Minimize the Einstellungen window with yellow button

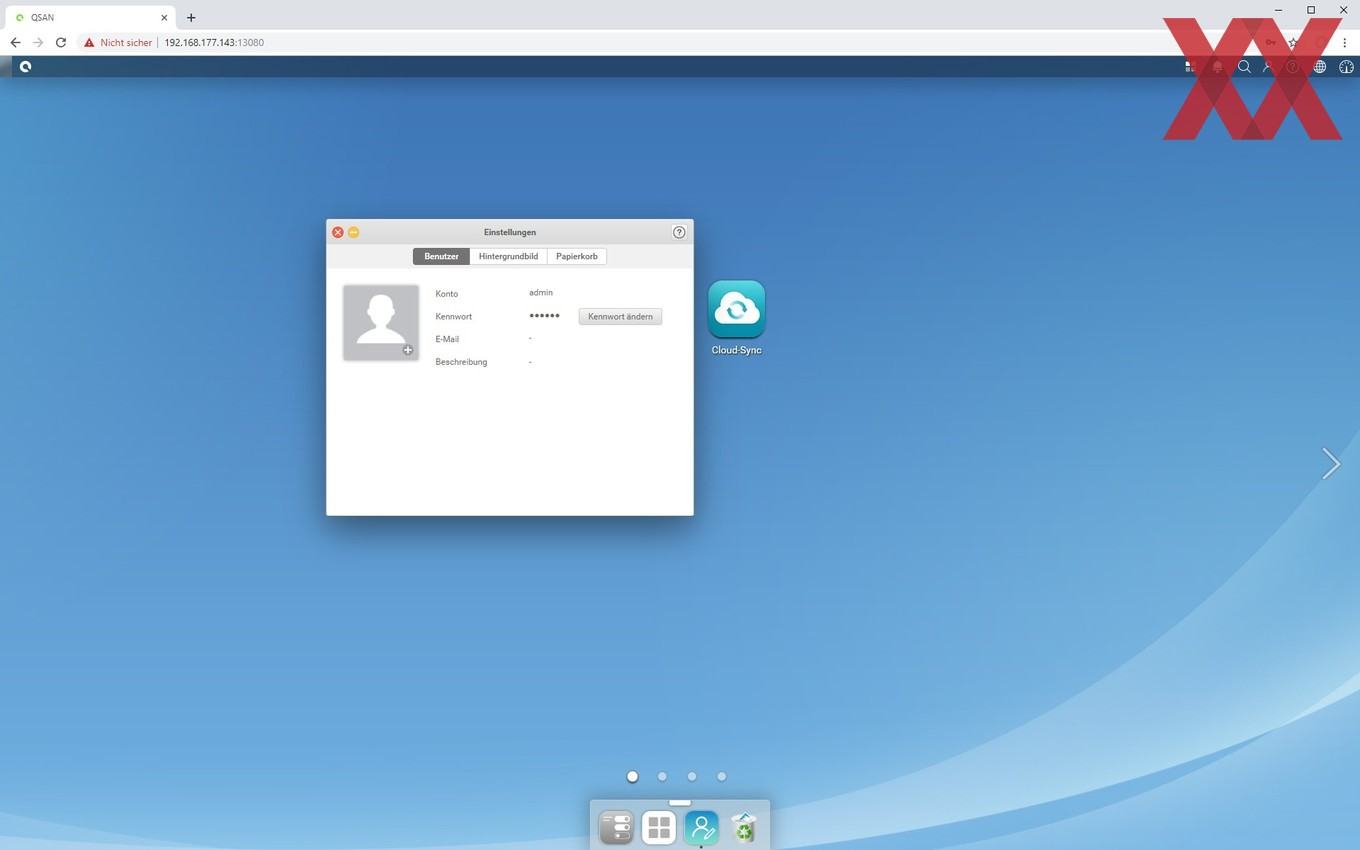coord(353,232)
